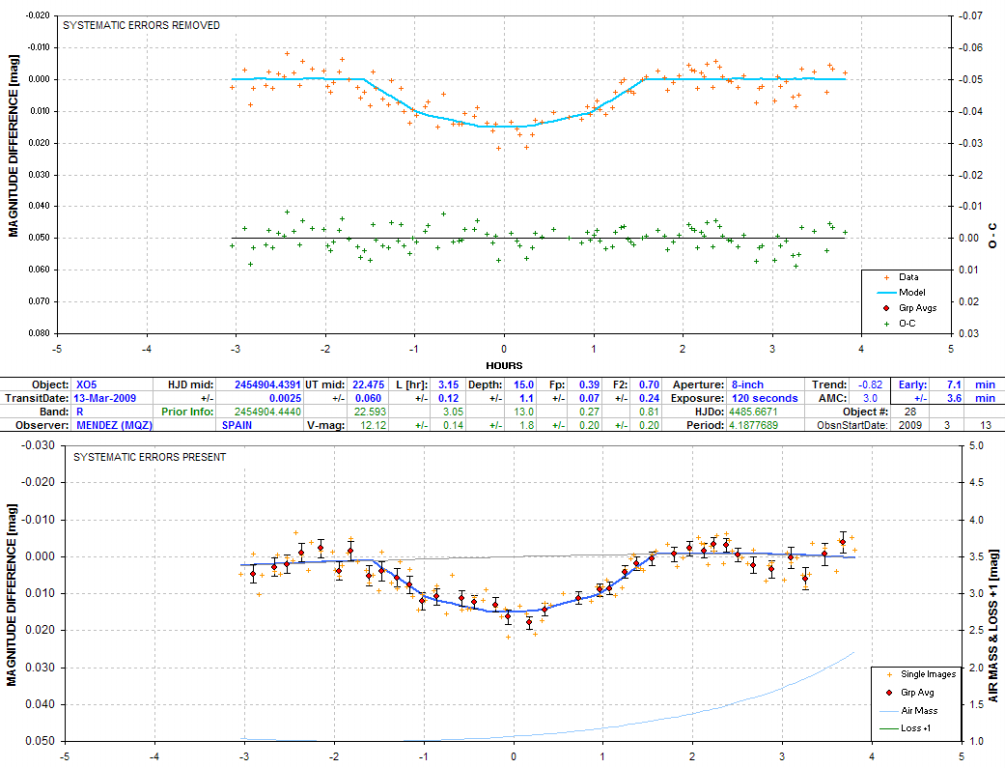Select the MENDEZ (MQZ) observer cell
Image resolution: width=1005 pixels, height=768 pixels.
pyautogui.click(x=116, y=424)
